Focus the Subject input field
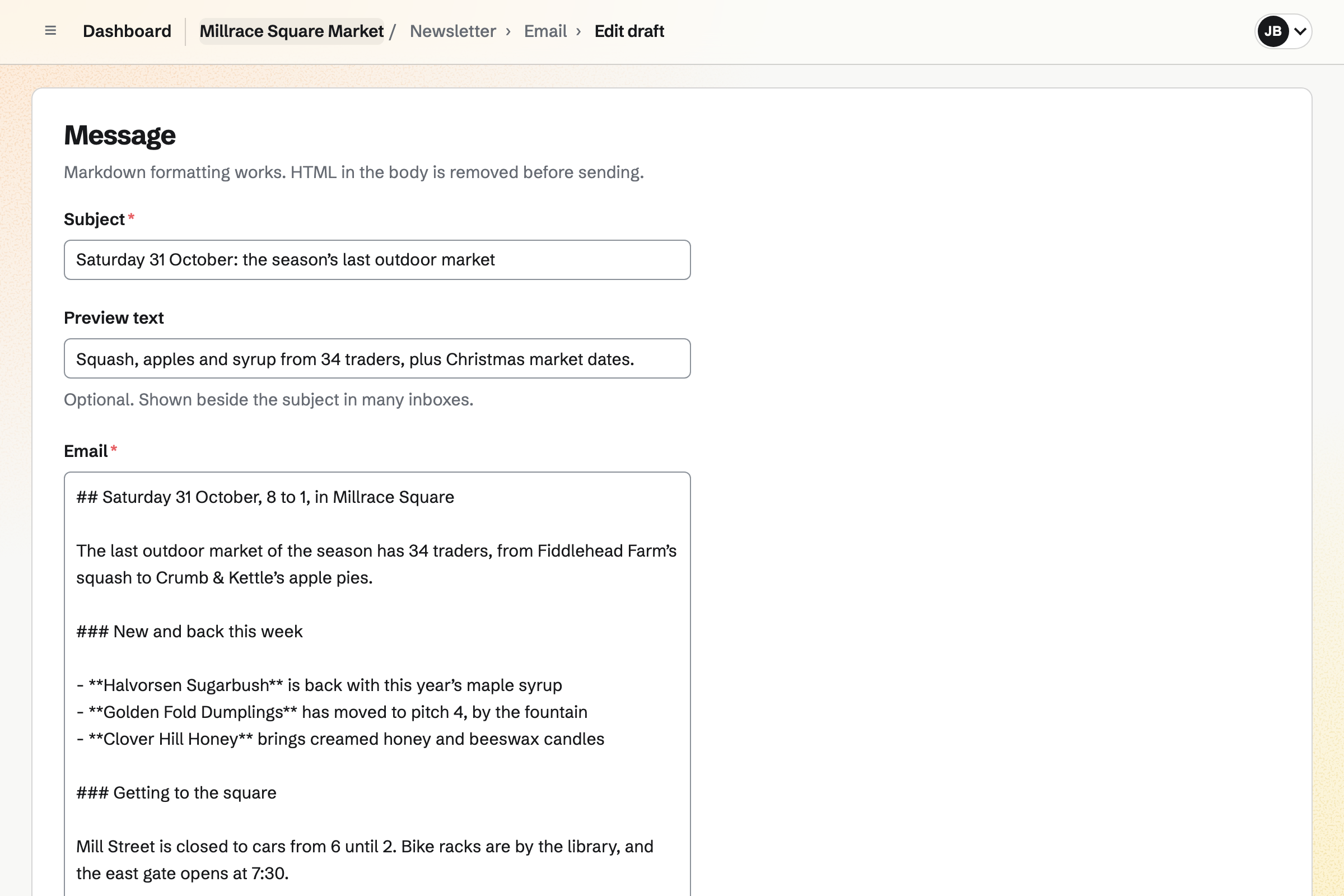The image size is (1344, 896). (x=377, y=260)
